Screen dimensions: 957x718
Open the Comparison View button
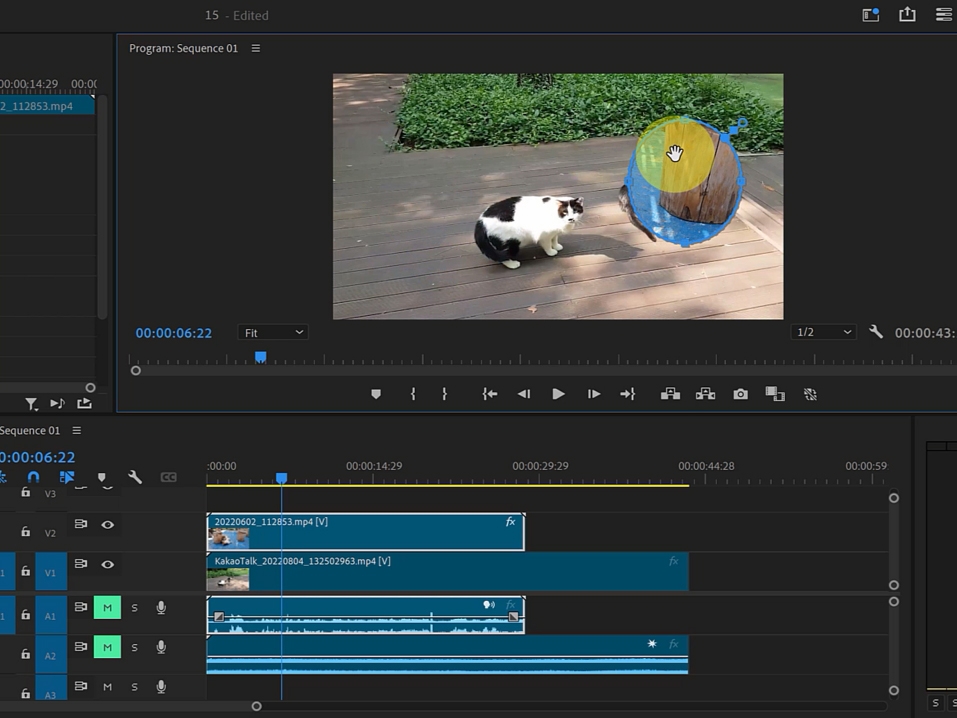[x=775, y=394]
